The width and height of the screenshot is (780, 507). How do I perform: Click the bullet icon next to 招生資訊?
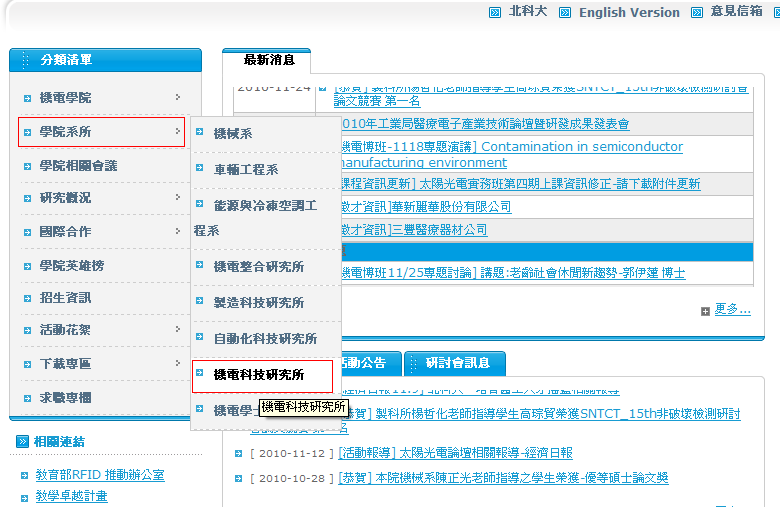pyautogui.click(x=27, y=299)
